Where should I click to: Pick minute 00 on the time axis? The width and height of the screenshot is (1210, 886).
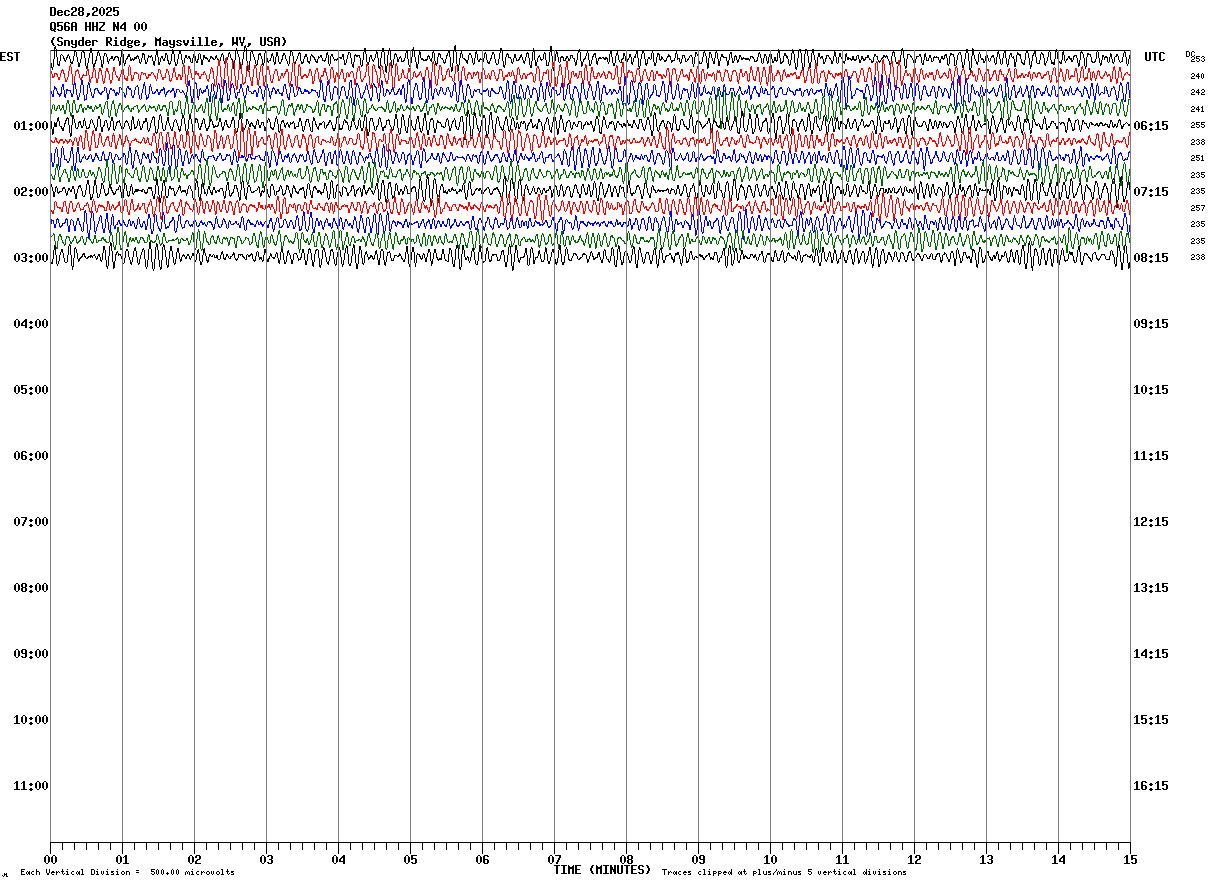tap(50, 860)
